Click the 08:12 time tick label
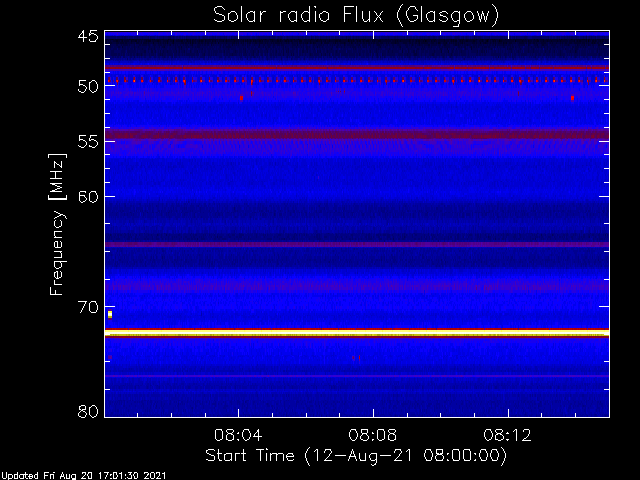640x480 pixels. [508, 435]
